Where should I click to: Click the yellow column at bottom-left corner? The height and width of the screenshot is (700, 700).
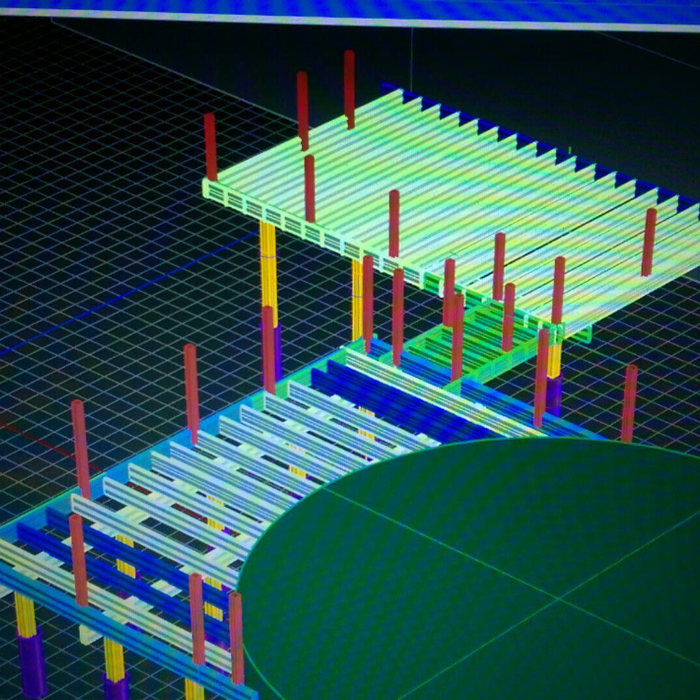26,615
